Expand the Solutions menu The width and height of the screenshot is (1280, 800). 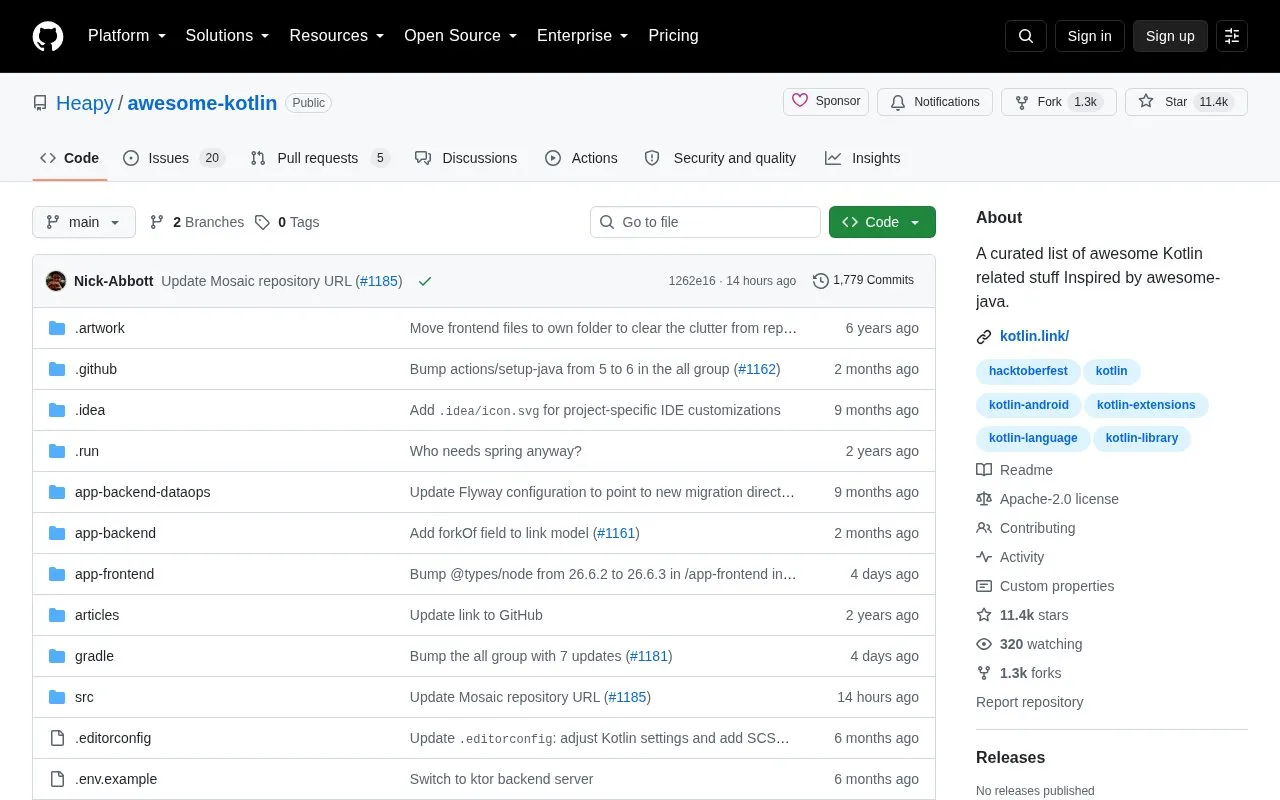[x=227, y=36]
